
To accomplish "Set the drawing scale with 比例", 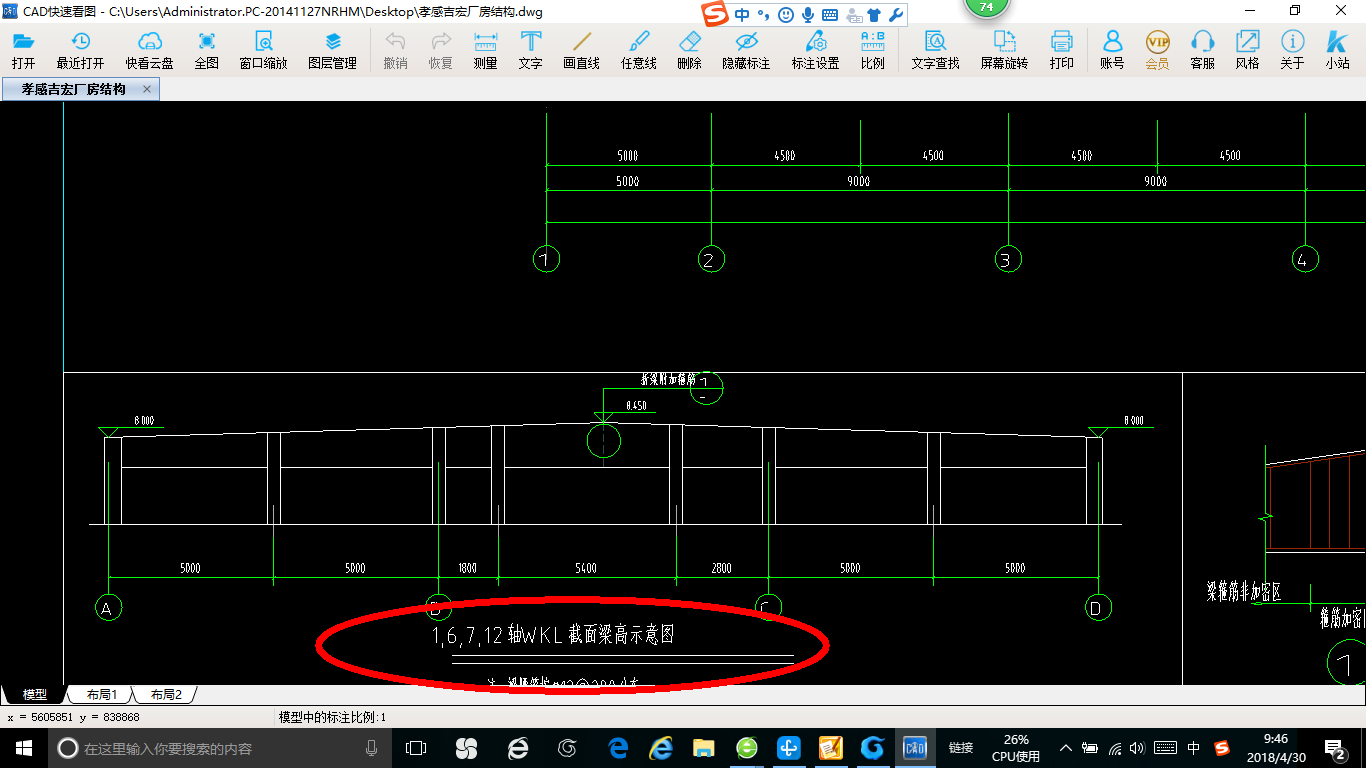I will point(872,50).
